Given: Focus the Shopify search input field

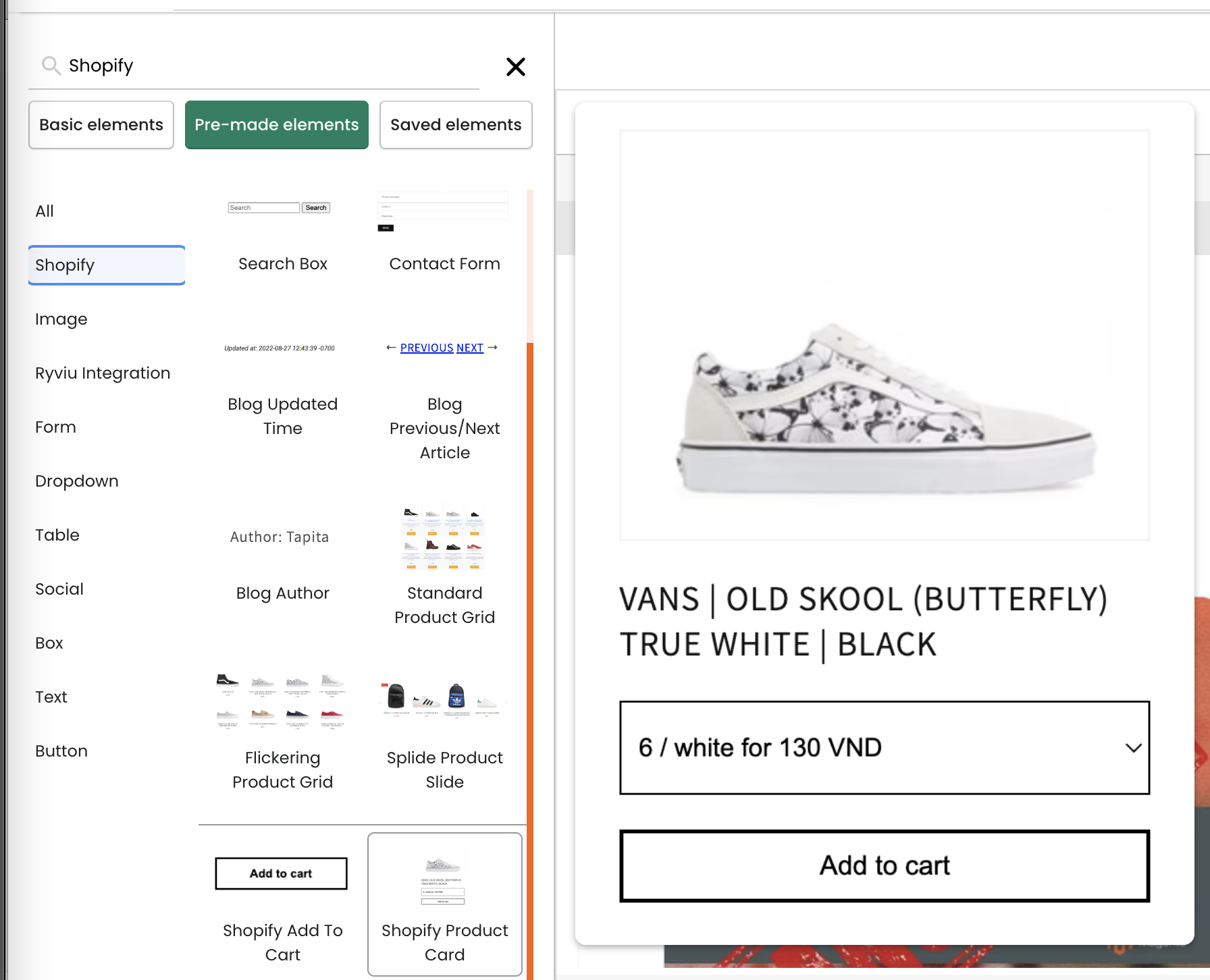Looking at the screenshot, I should (270, 65).
